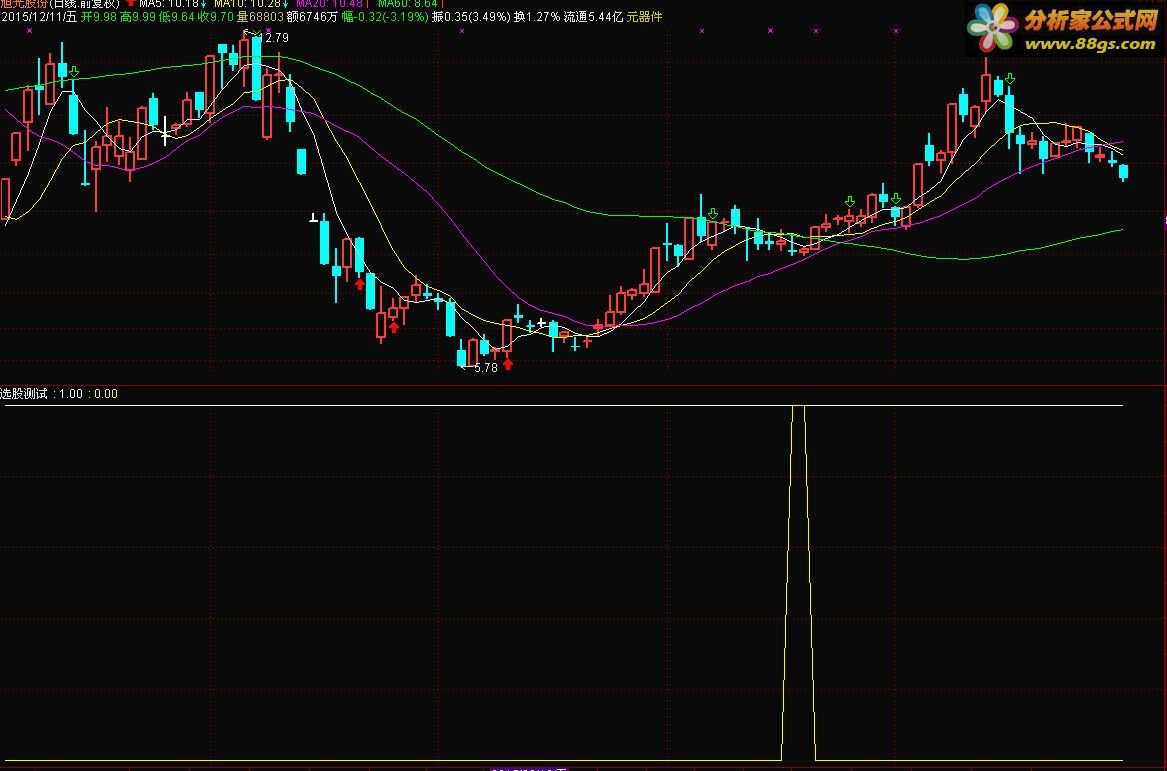Select the MA5: 10.18 indicator label
Image resolution: width=1167 pixels, height=771 pixels.
pos(169,4)
